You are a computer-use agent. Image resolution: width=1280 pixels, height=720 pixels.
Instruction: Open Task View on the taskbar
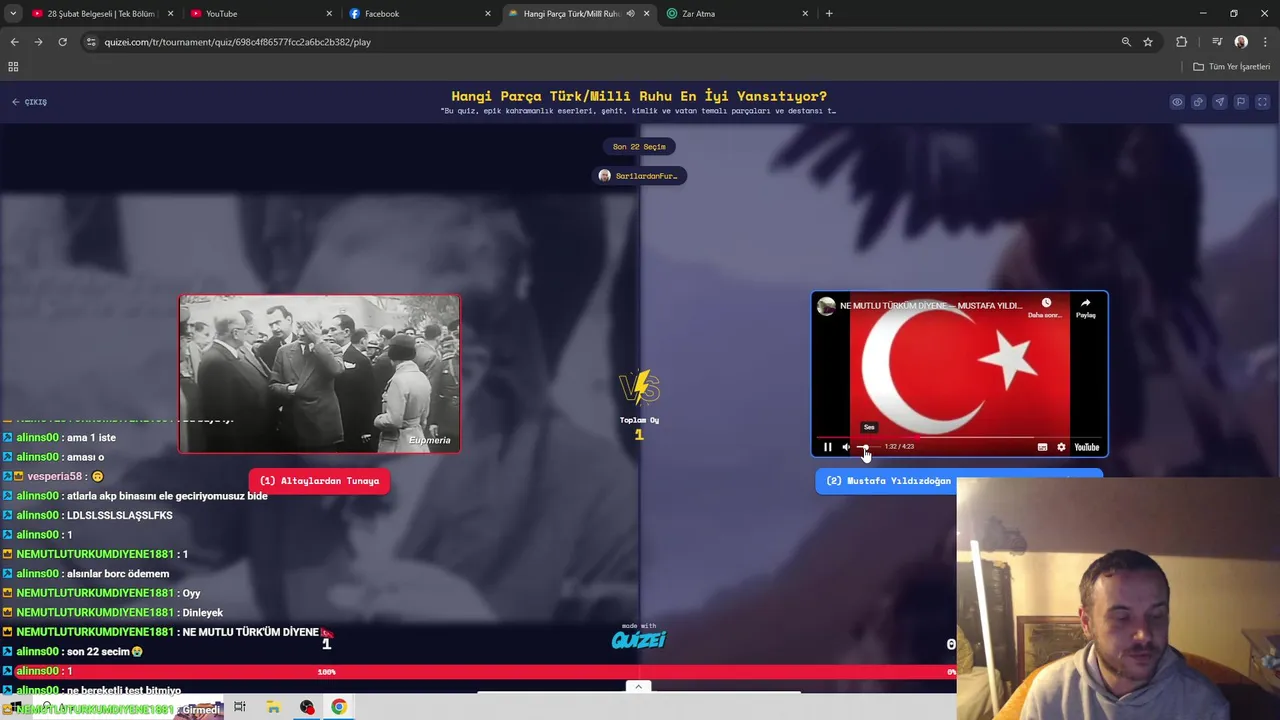click(x=239, y=707)
